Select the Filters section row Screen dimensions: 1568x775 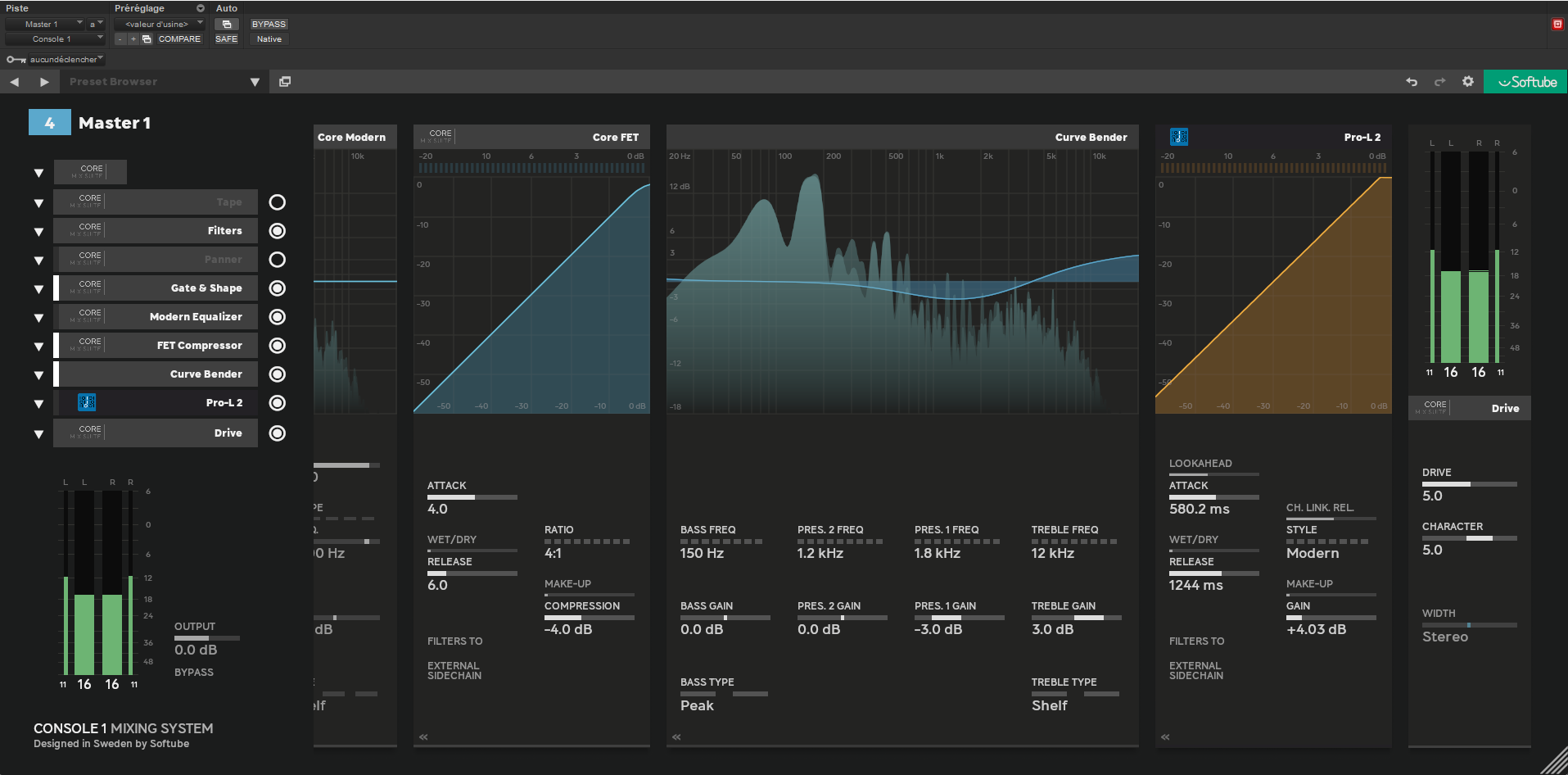coord(156,231)
